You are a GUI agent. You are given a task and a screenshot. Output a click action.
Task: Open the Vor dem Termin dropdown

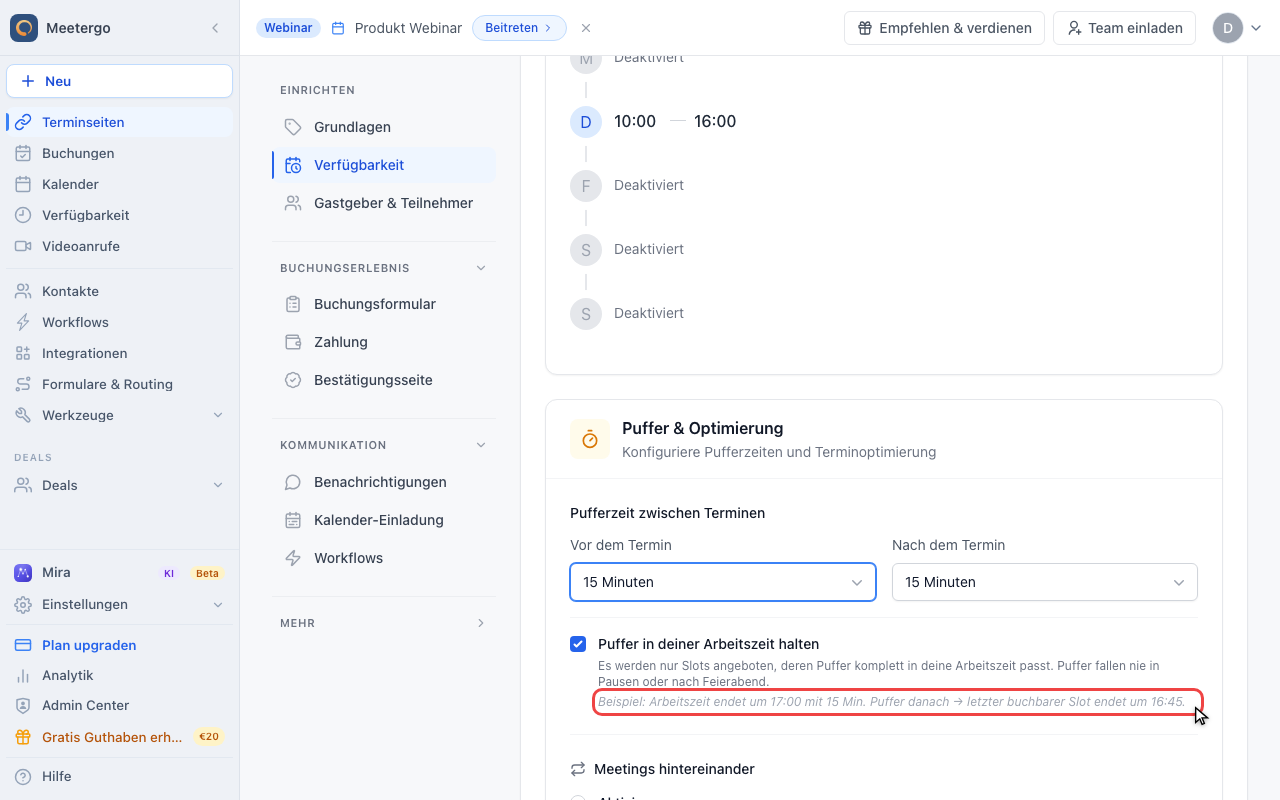(723, 582)
